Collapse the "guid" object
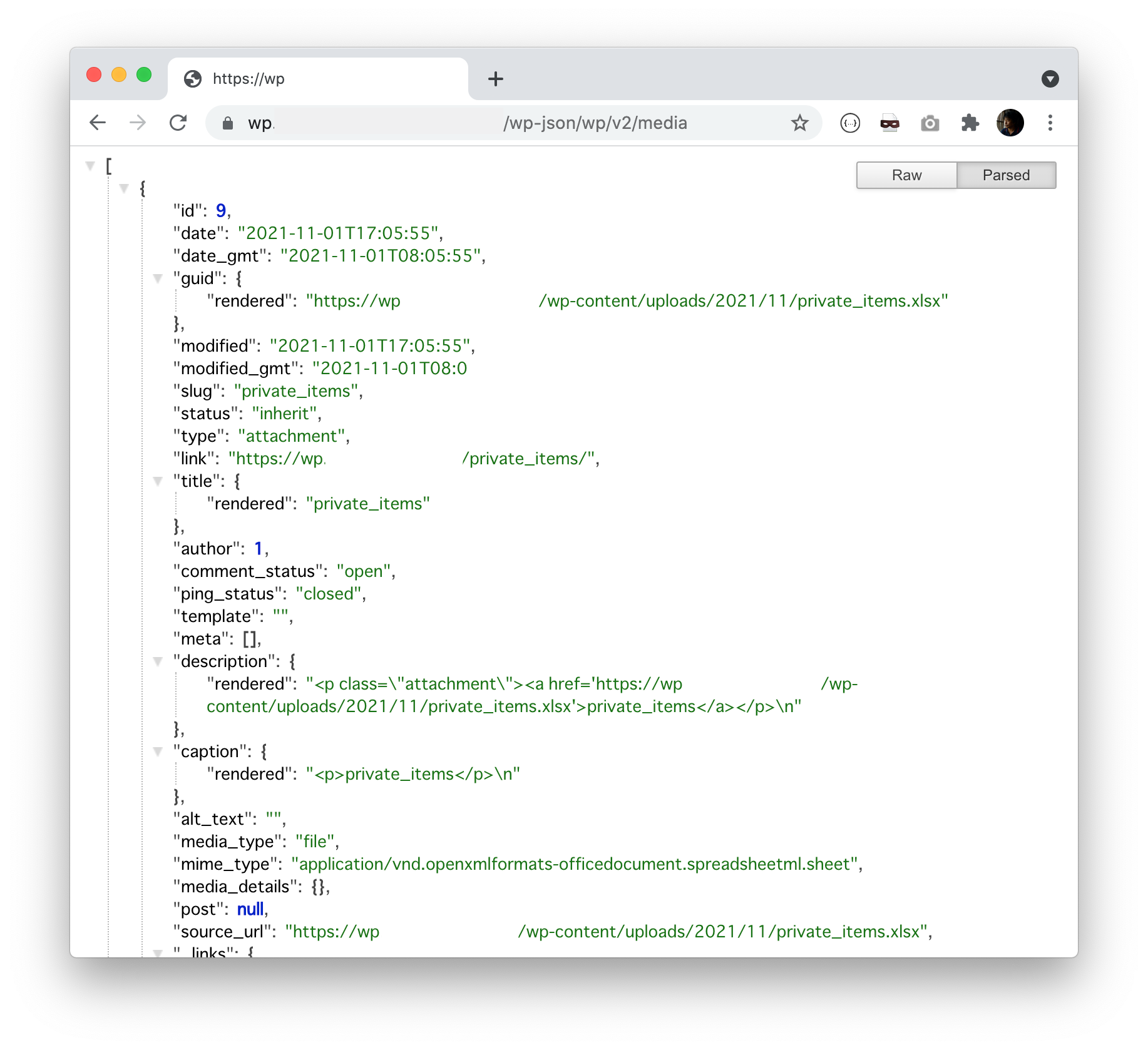This screenshot has height=1050, width=1148. click(158, 278)
